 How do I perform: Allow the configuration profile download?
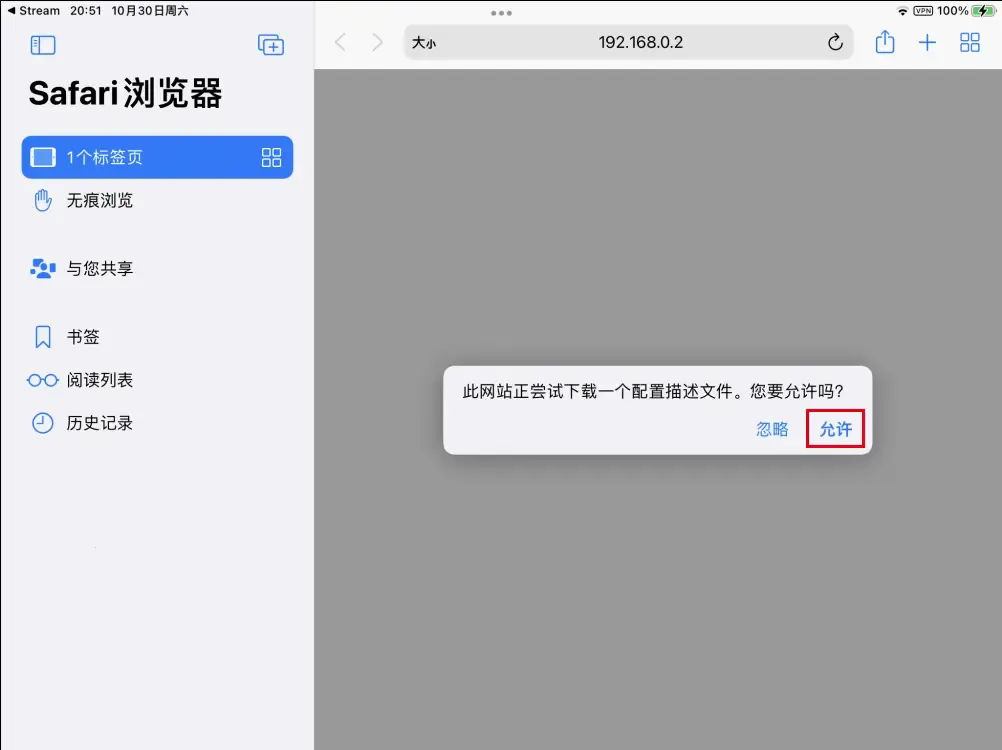tap(836, 428)
